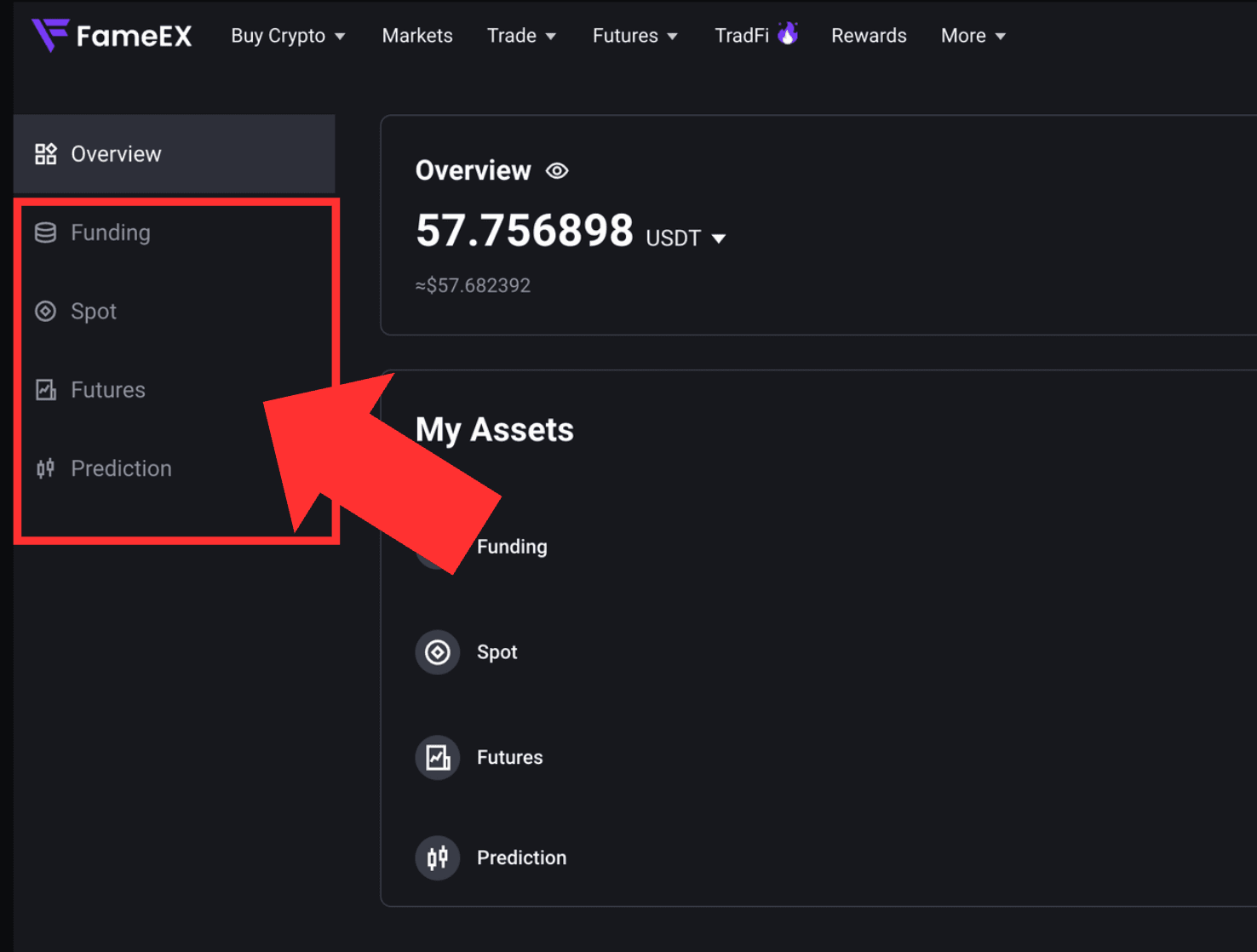This screenshot has height=952, width=1257.
Task: Click the Funding coins icon in sidebar
Action: click(46, 232)
